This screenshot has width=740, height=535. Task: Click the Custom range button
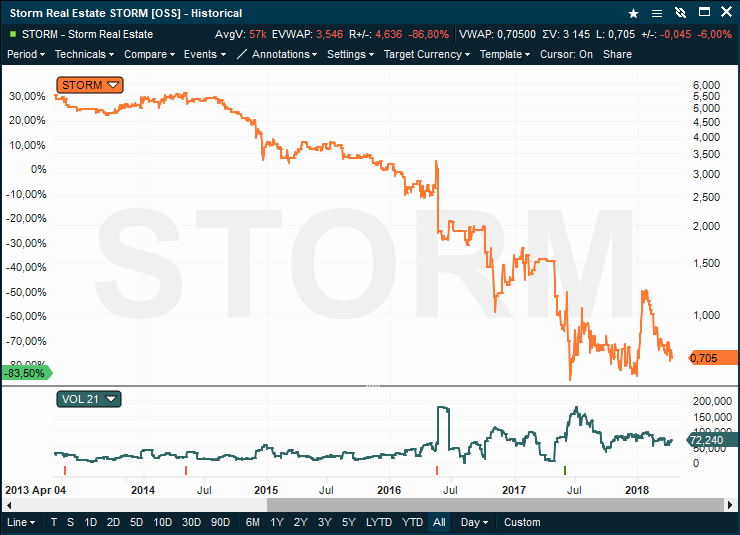pyautogui.click(x=522, y=522)
